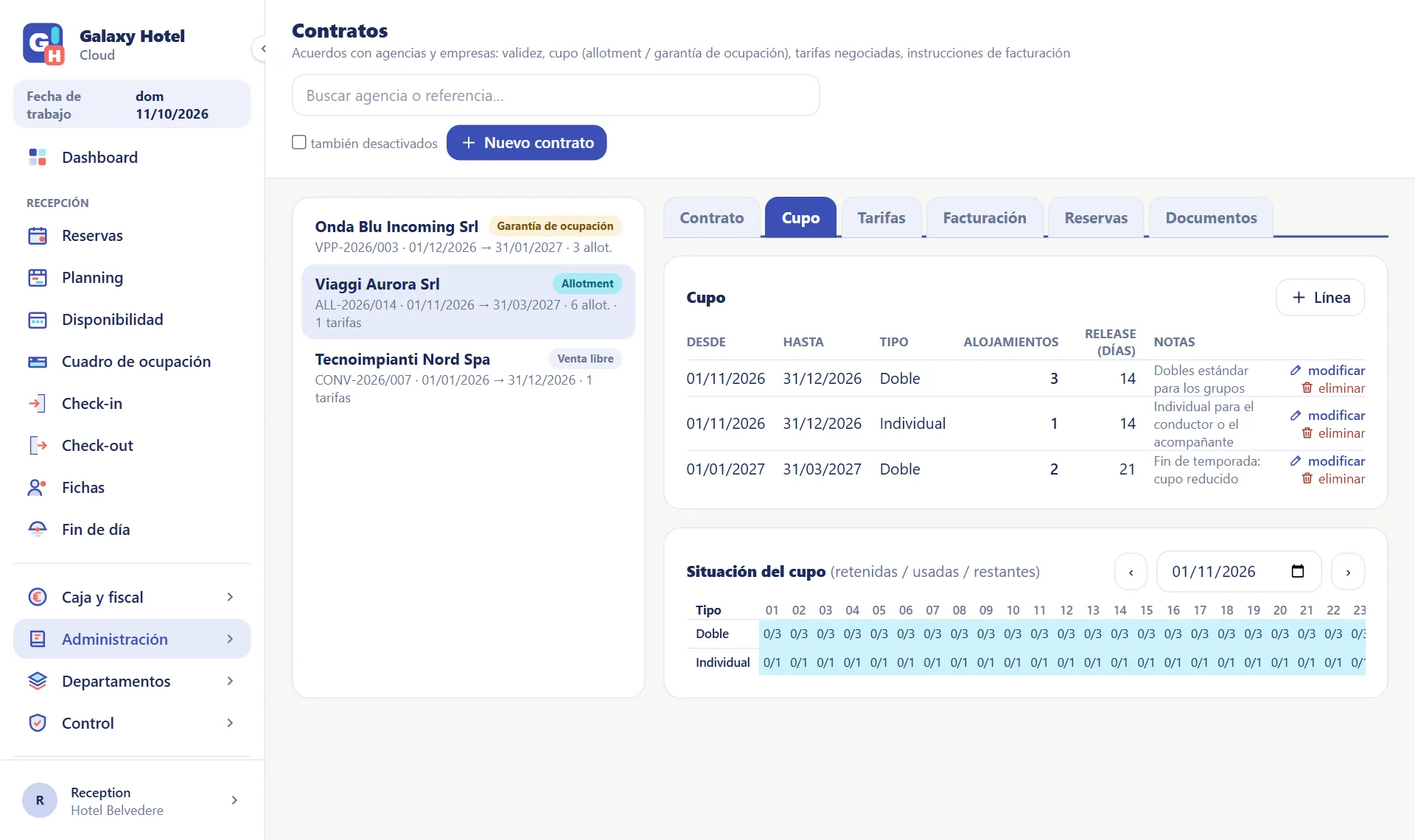The width and height of the screenshot is (1415, 840).
Task: Open the calendar picker icon in date field
Action: click(1298, 572)
